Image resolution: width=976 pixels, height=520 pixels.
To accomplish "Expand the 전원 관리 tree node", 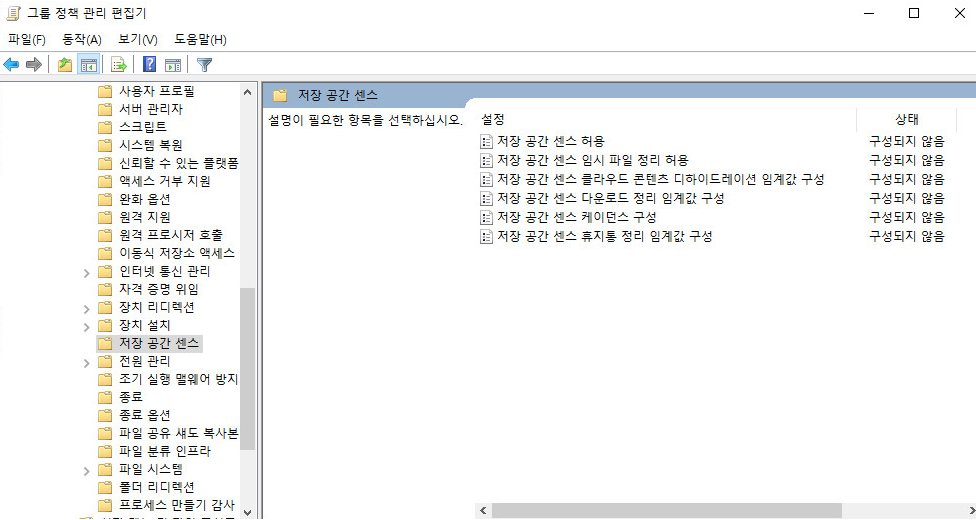I will [87, 362].
